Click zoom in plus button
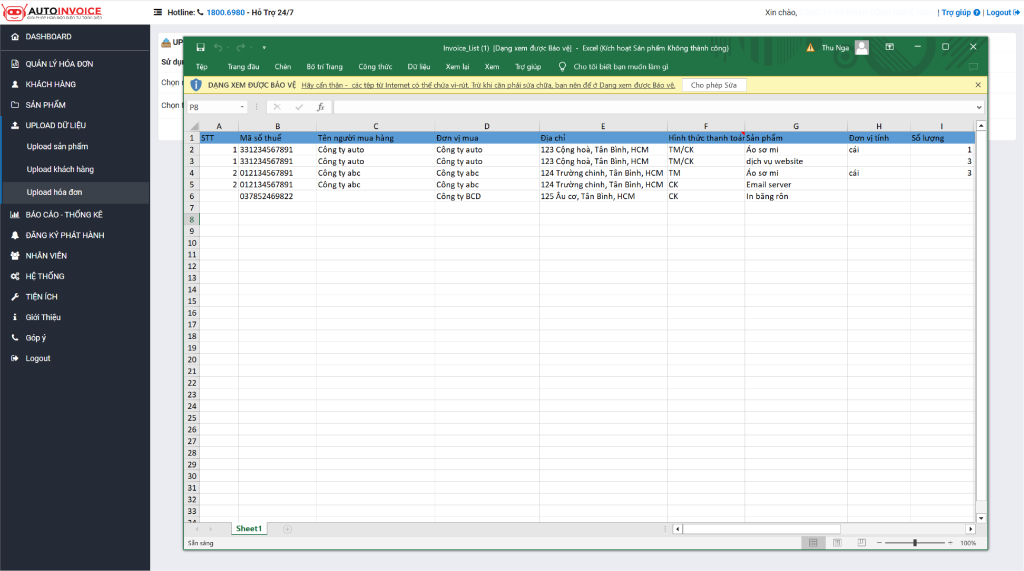 click(x=950, y=543)
